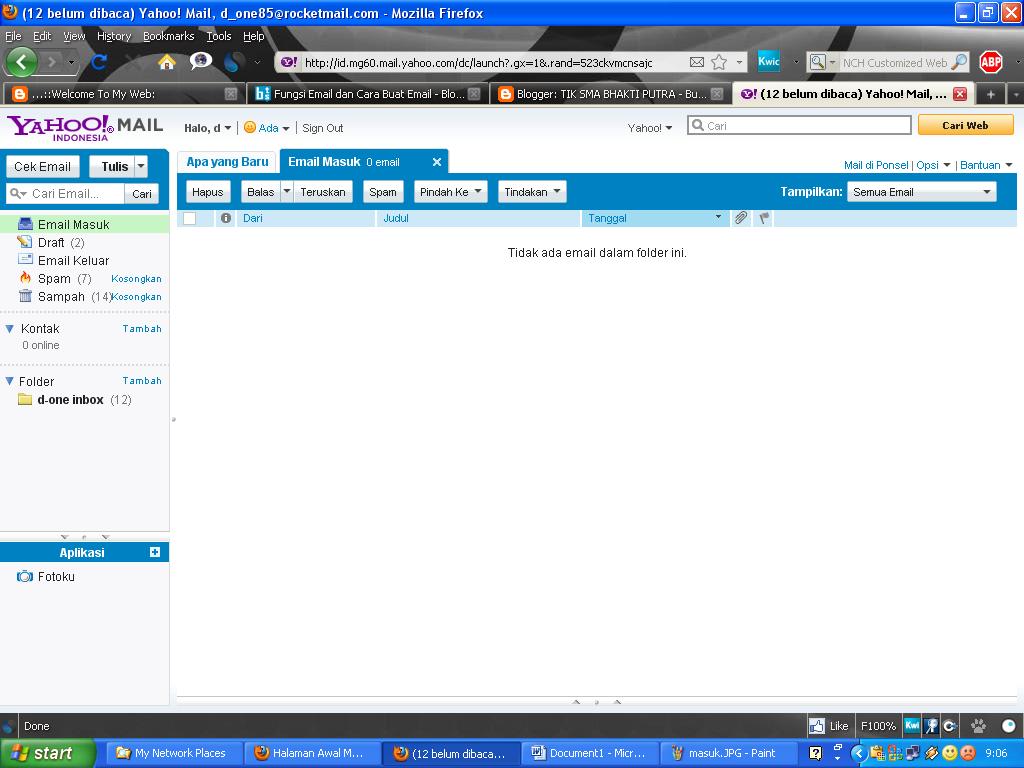Open the Tools menu
The image size is (1024, 768).
(x=219, y=36)
